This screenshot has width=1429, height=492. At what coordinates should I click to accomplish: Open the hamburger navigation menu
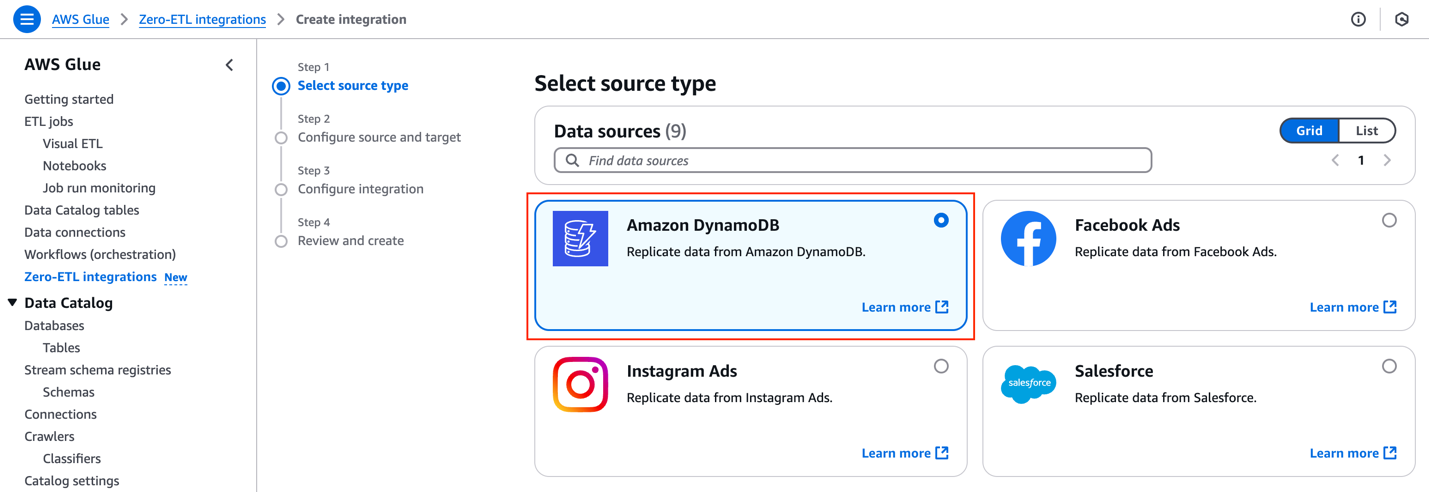pos(27,19)
